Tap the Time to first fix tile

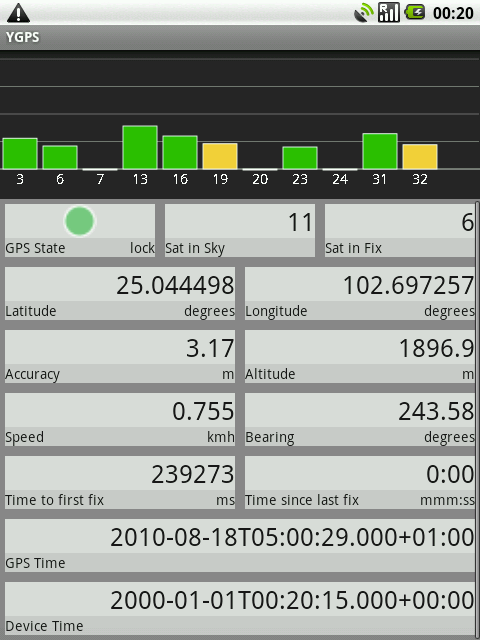(x=120, y=482)
